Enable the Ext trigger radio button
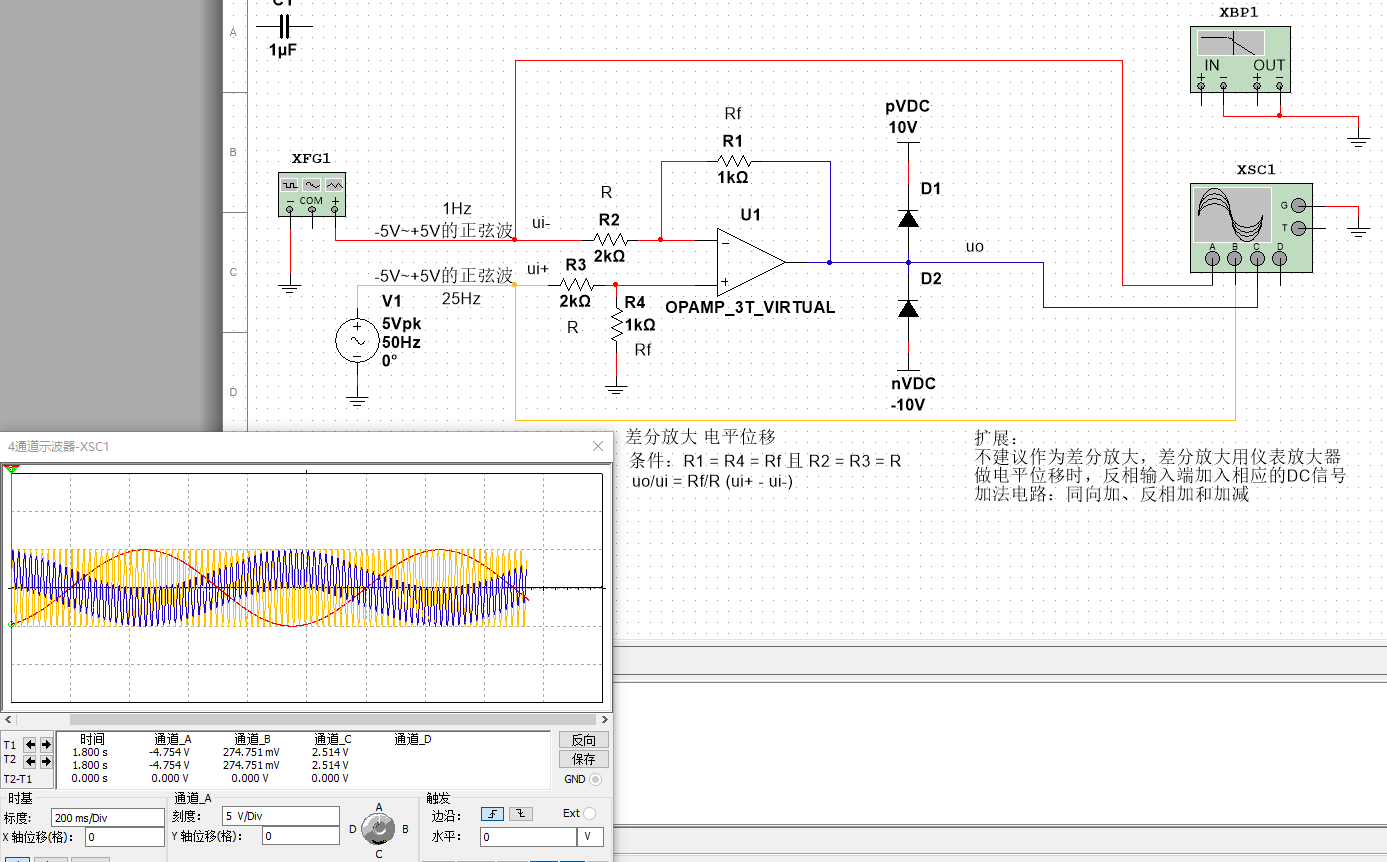The width and height of the screenshot is (1387, 862). (x=589, y=813)
